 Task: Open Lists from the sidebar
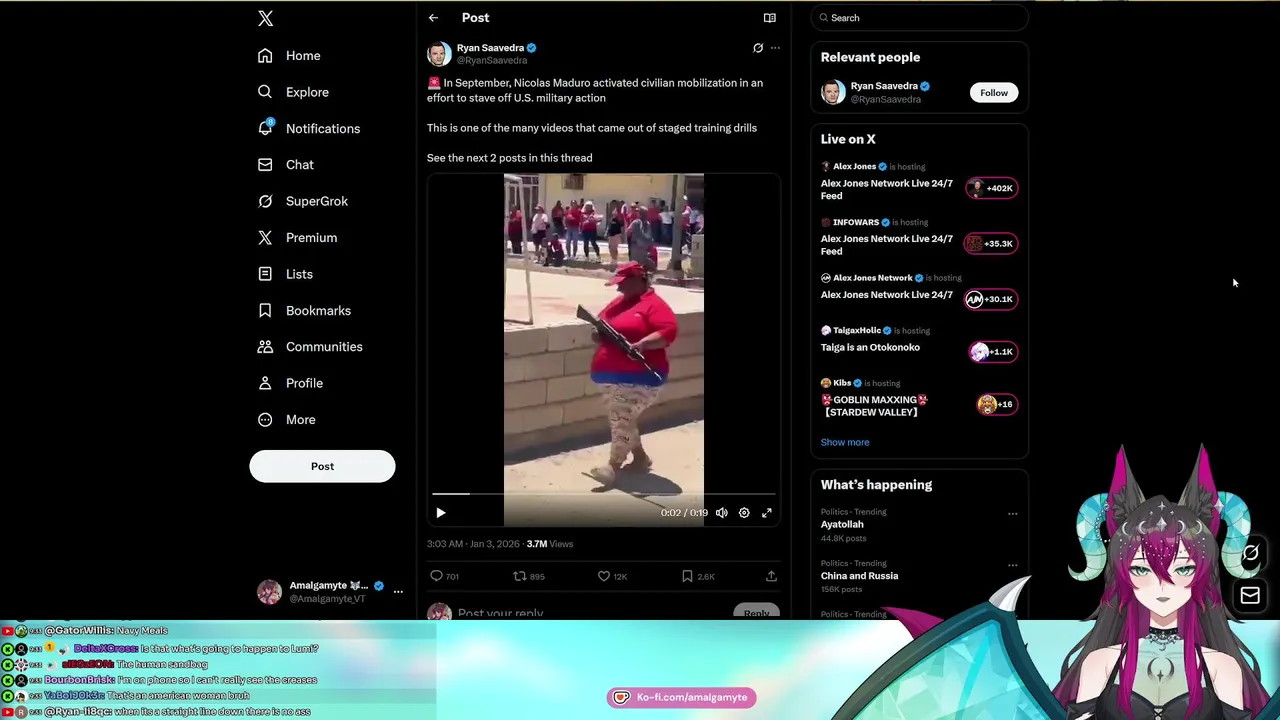(286, 274)
